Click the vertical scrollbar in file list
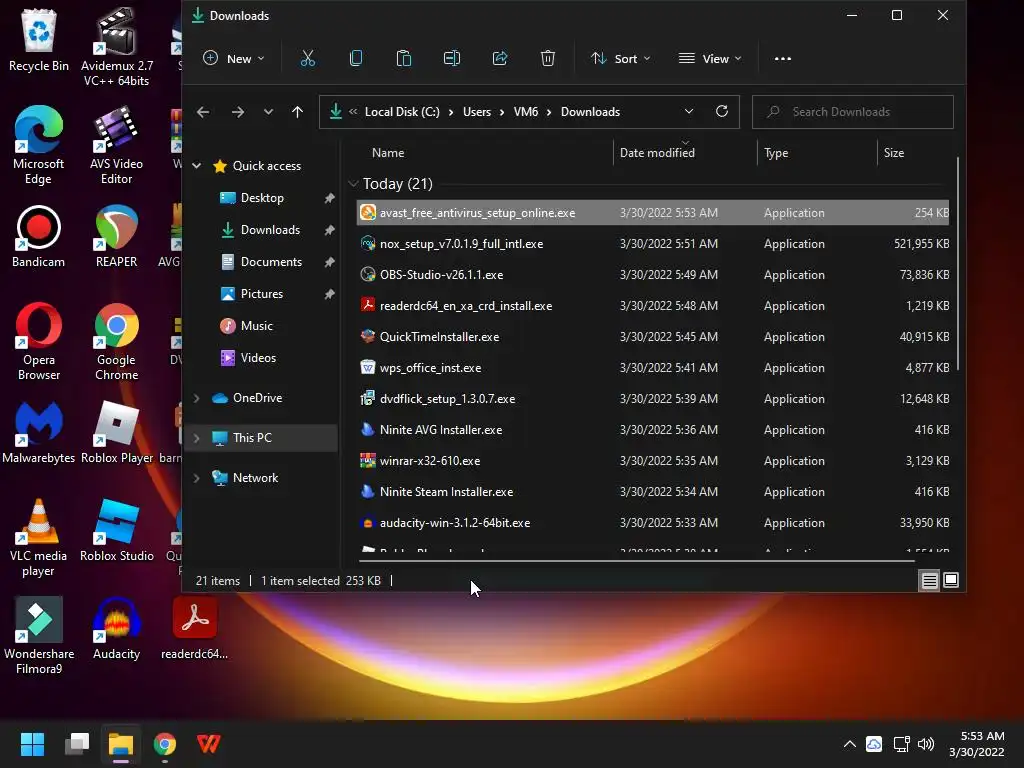 coord(958,264)
